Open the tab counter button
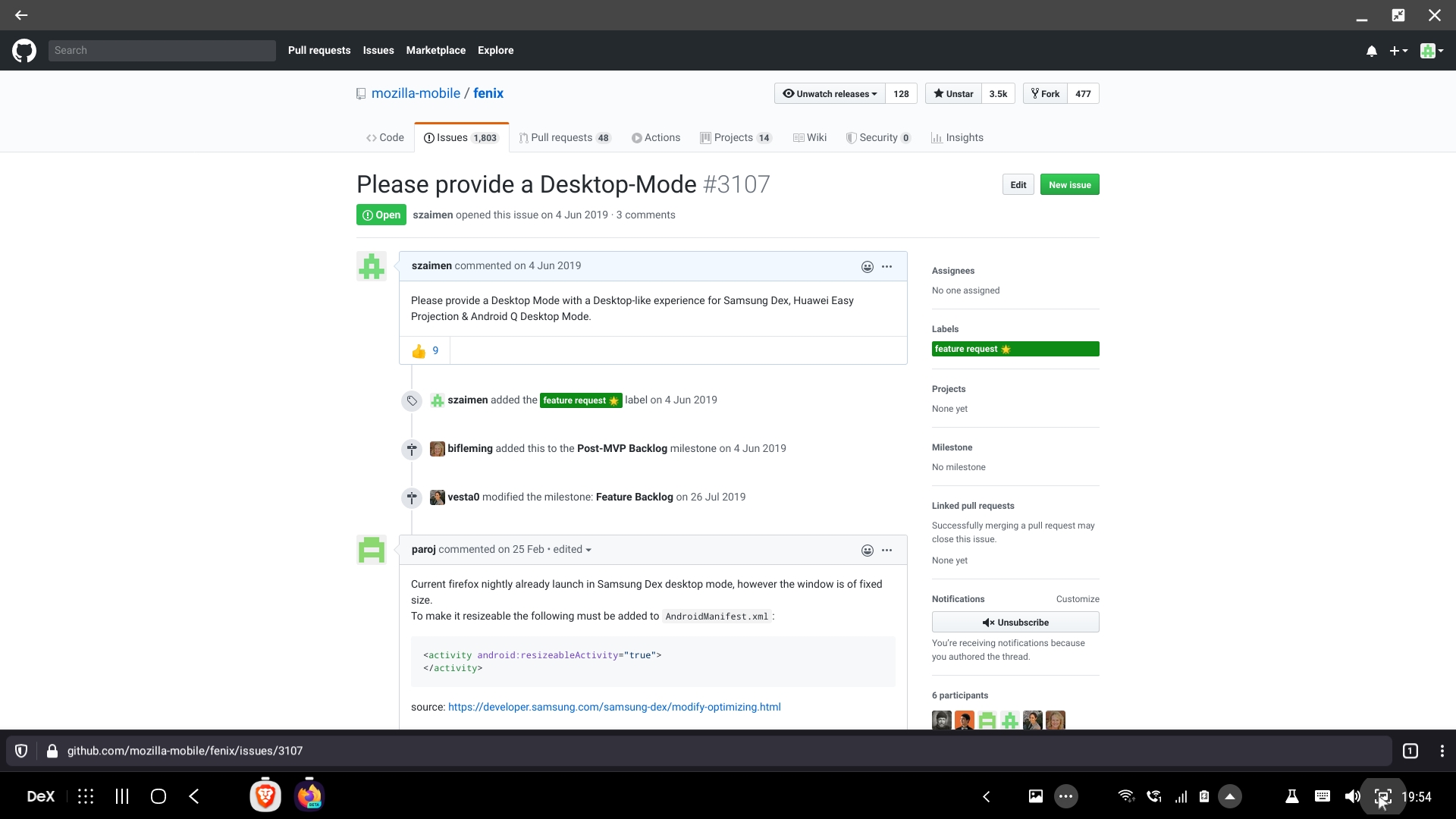Viewport: 1456px width, 819px height. pyautogui.click(x=1410, y=751)
